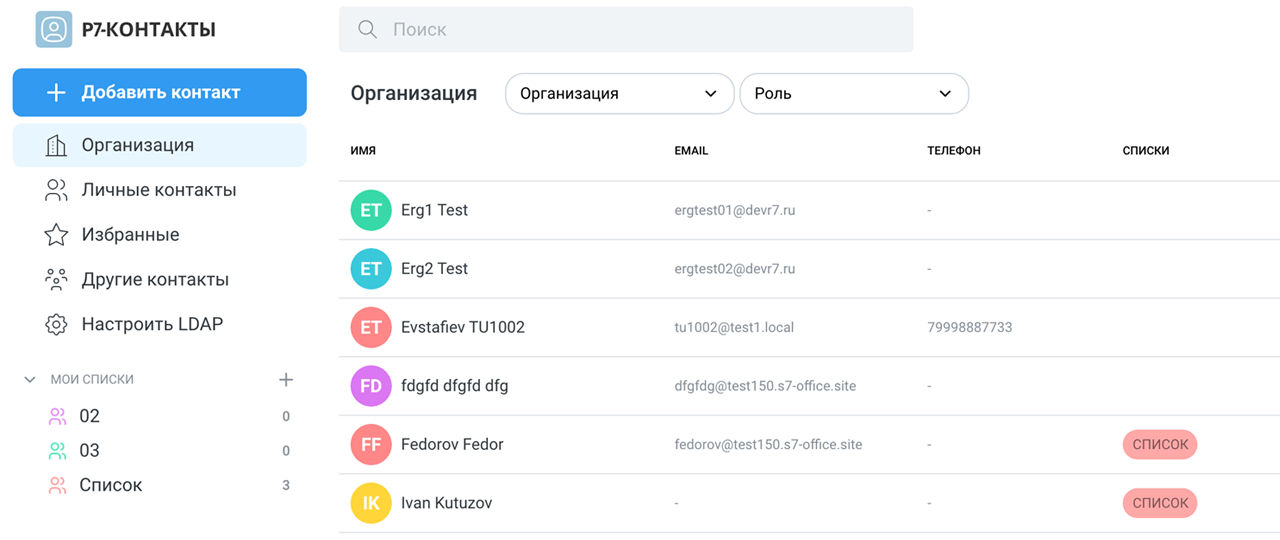This screenshot has height=540, width=1280.
Task: Click the yellow IK avatar of Ivan Kutuzov
Action: coord(371,503)
